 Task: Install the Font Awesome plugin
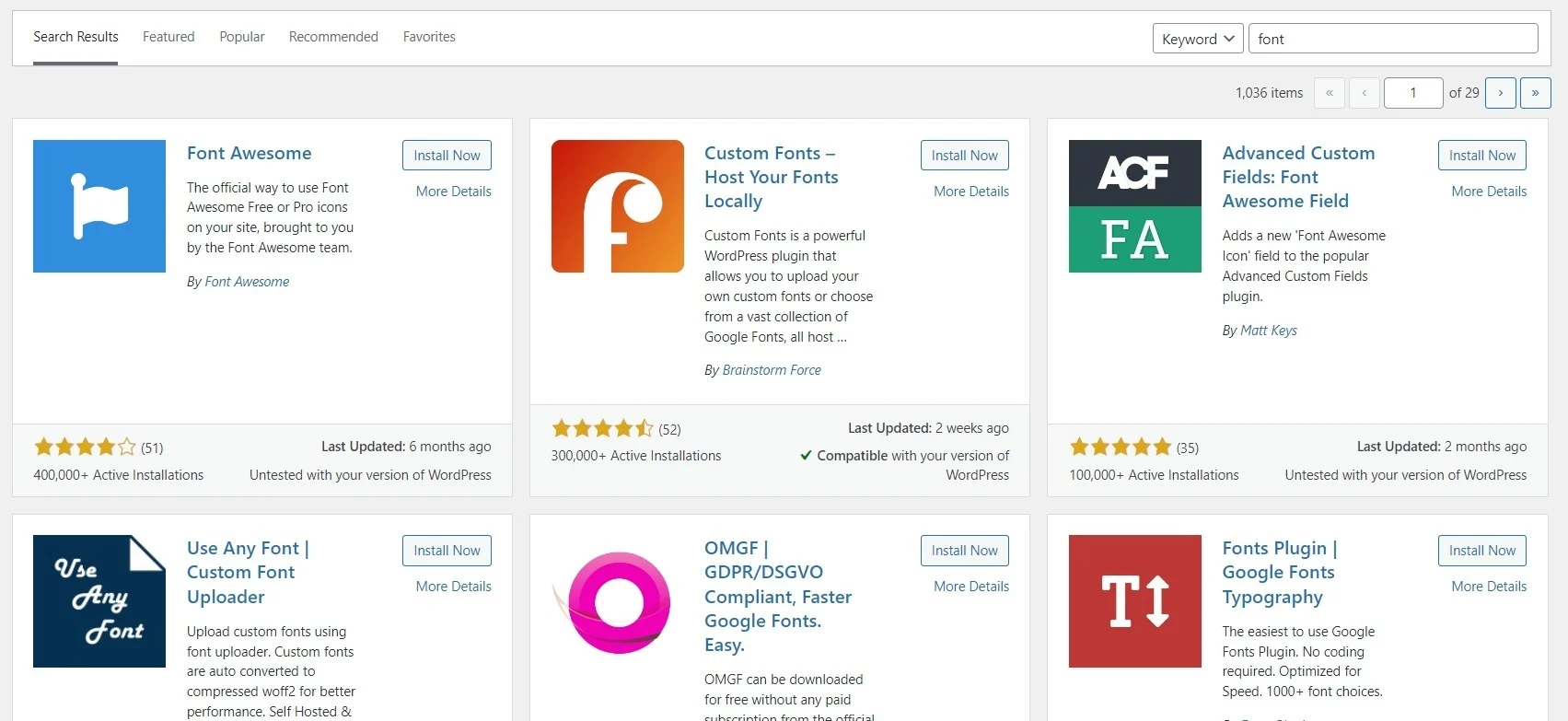(x=447, y=156)
